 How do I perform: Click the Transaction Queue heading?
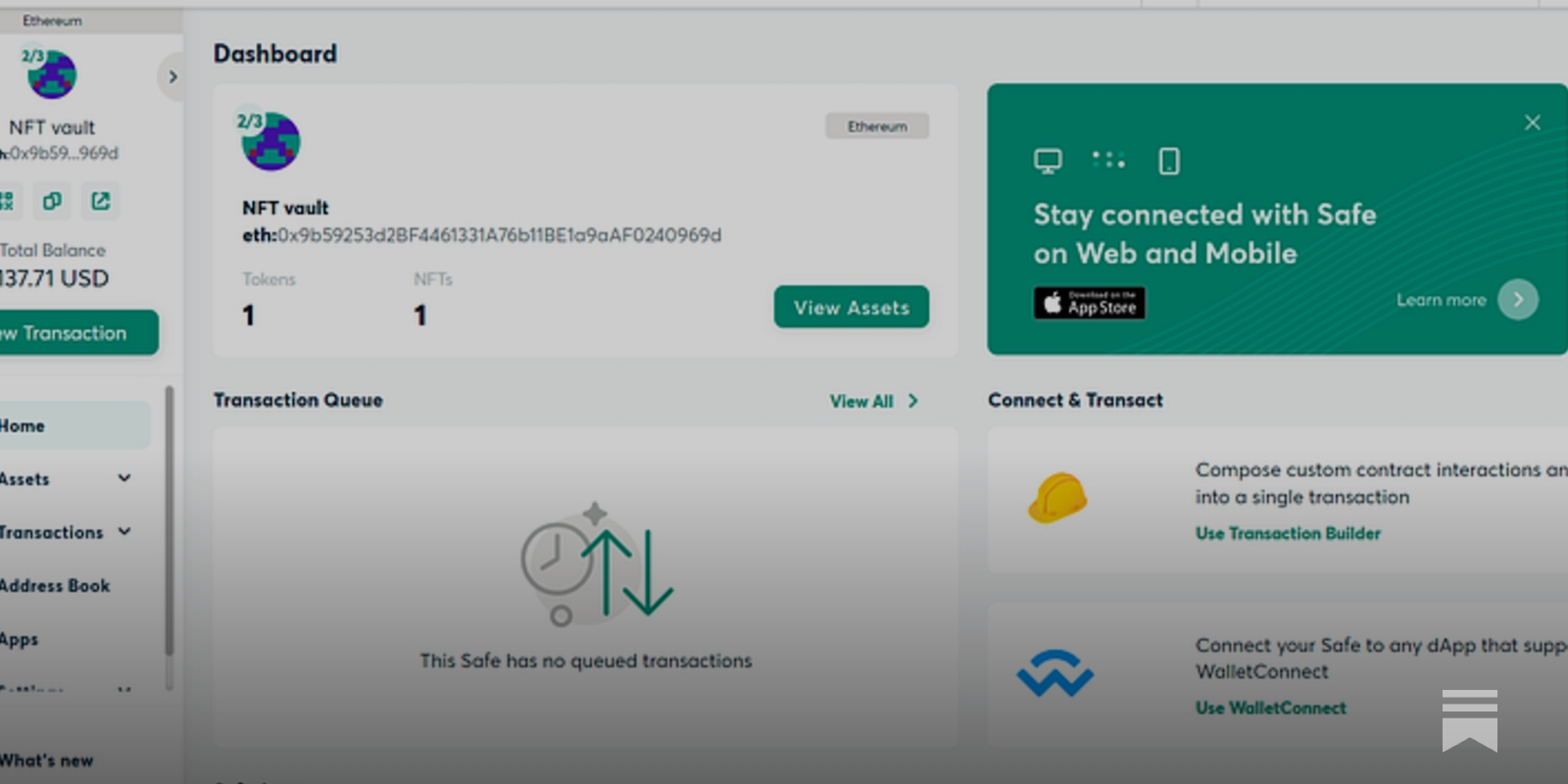click(x=298, y=400)
